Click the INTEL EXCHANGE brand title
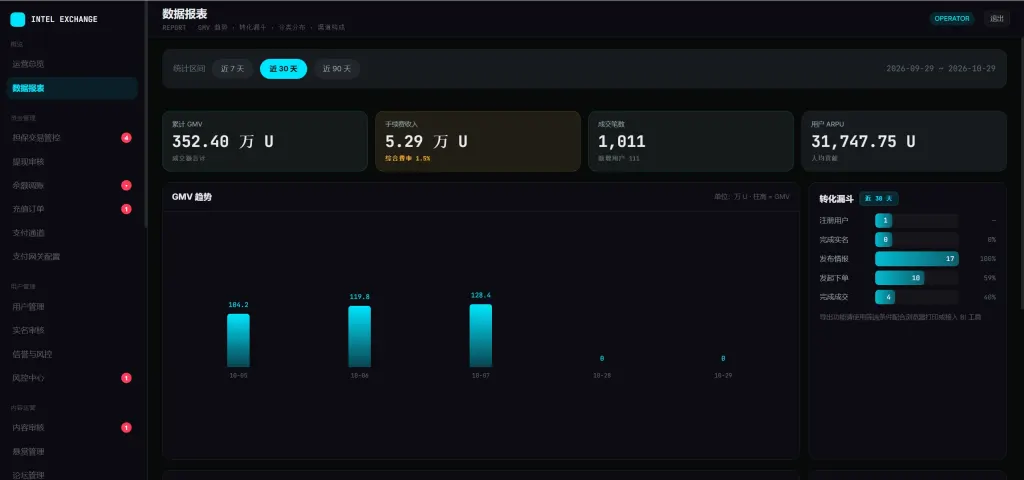Screen dimensions: 1024x480 click(x=64, y=20)
